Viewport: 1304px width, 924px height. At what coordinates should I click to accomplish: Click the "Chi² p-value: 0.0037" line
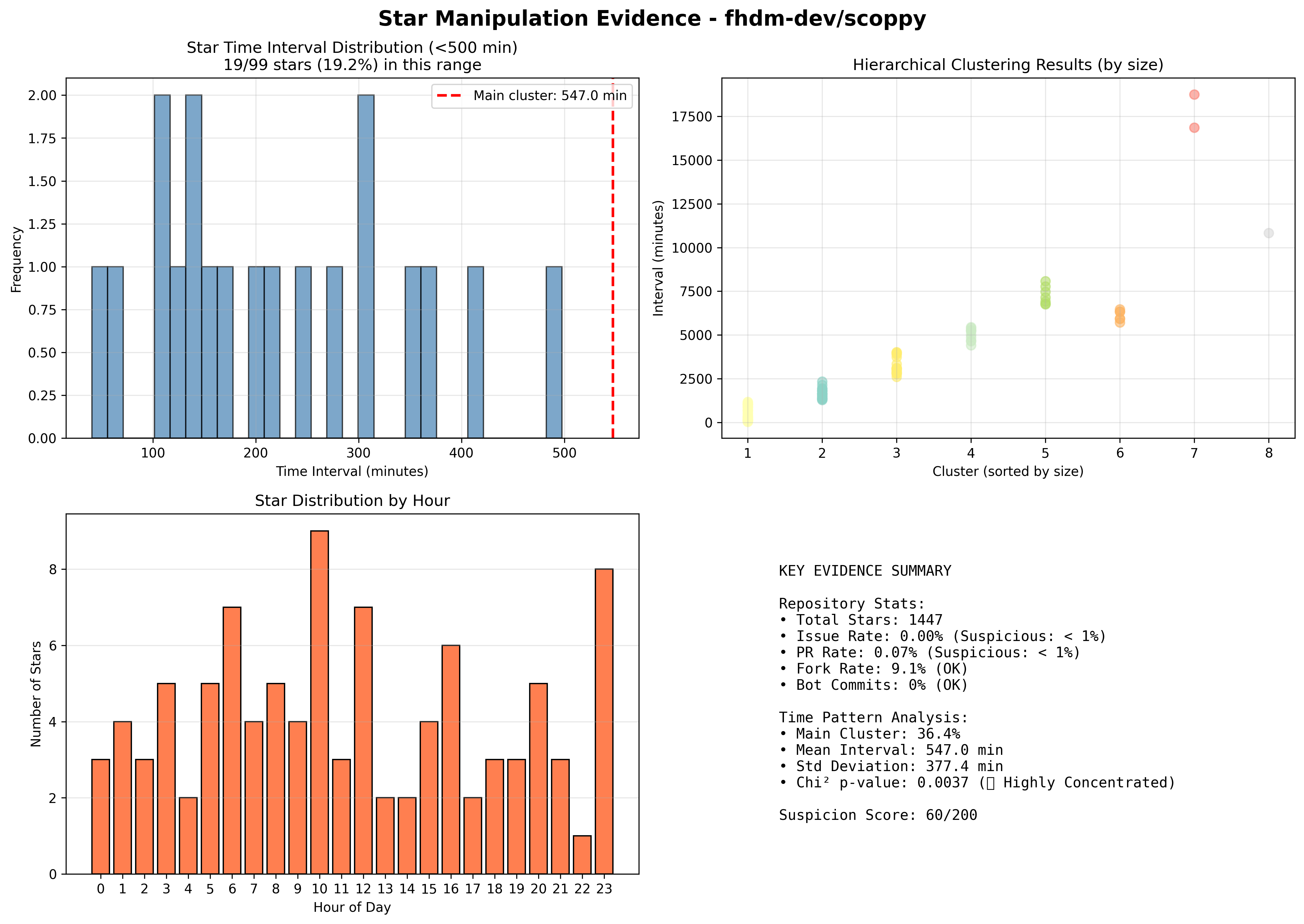point(977,783)
